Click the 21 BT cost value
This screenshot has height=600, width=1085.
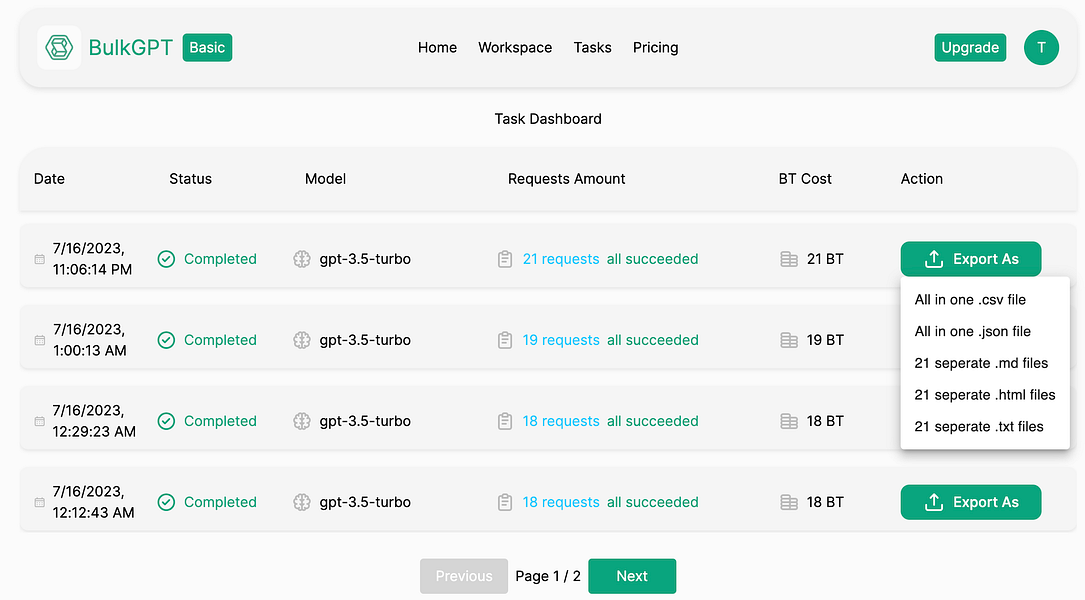point(825,259)
